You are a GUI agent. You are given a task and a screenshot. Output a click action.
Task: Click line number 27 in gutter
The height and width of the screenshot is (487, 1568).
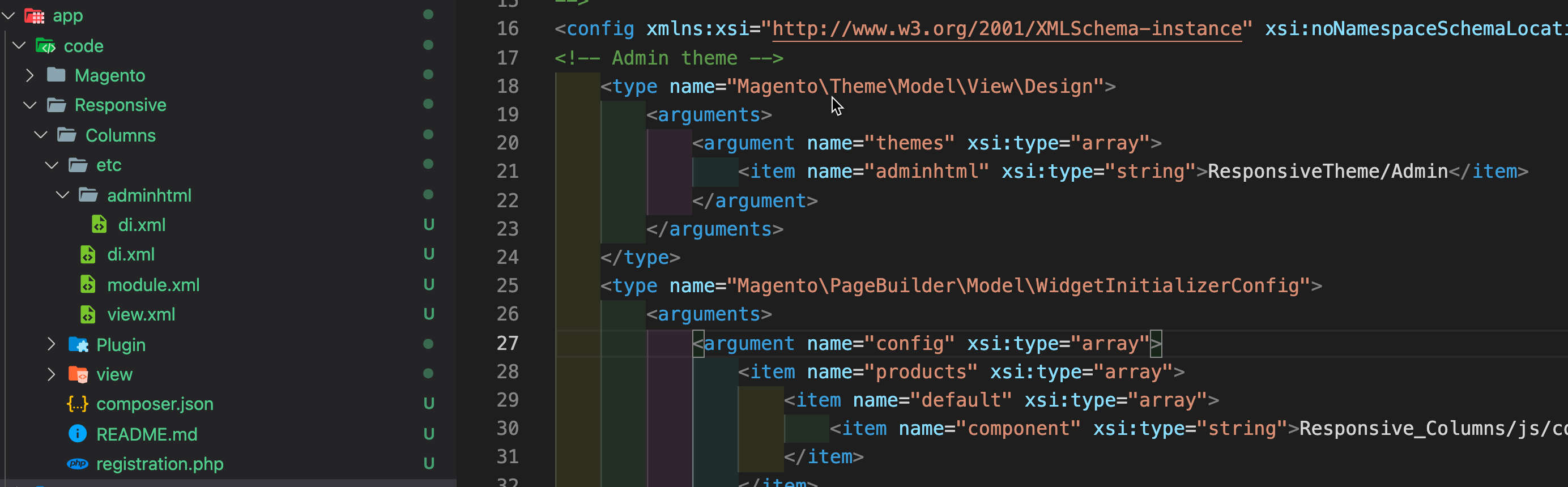(508, 343)
